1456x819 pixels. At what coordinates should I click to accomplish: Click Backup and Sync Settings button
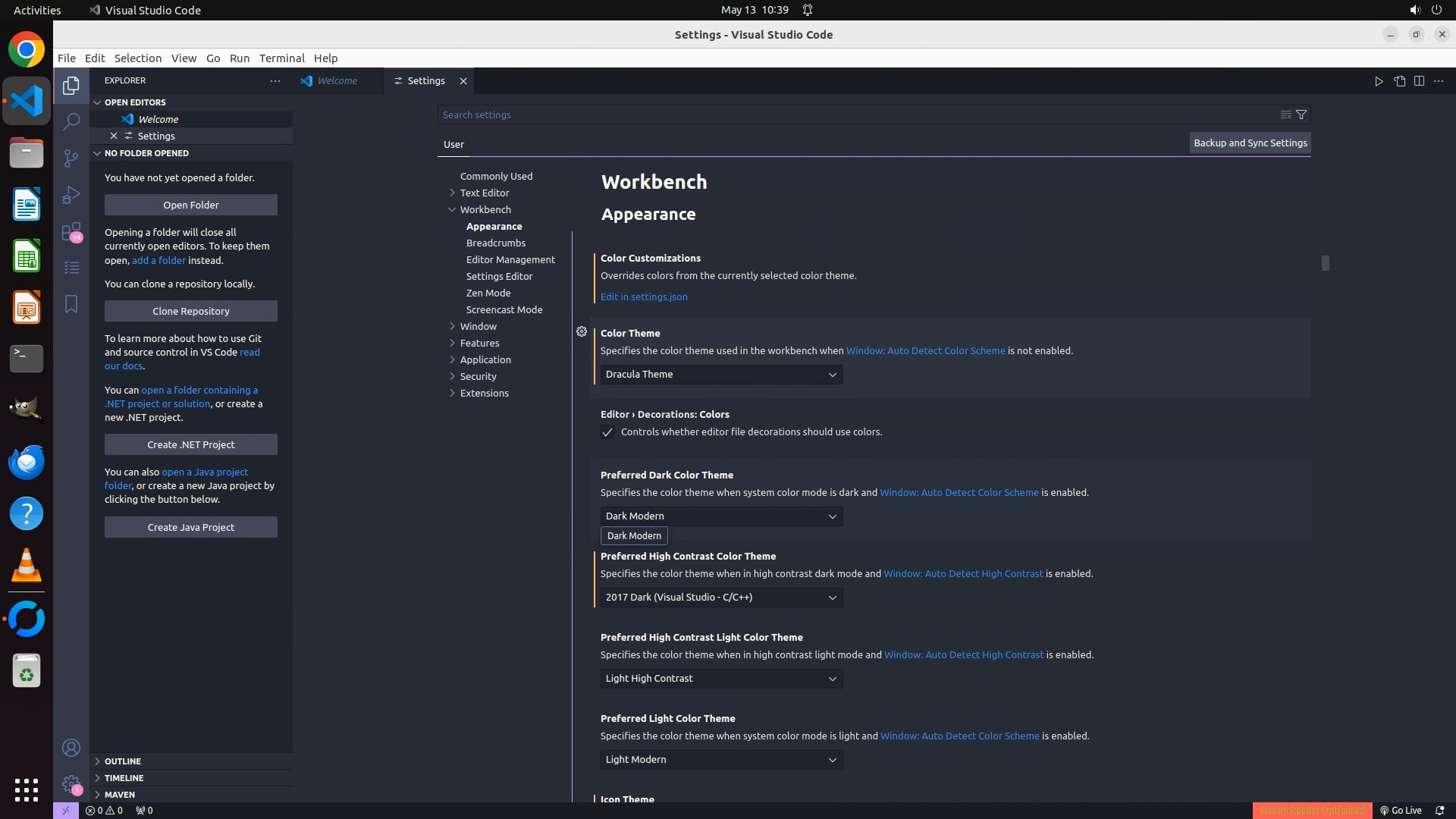(1250, 143)
